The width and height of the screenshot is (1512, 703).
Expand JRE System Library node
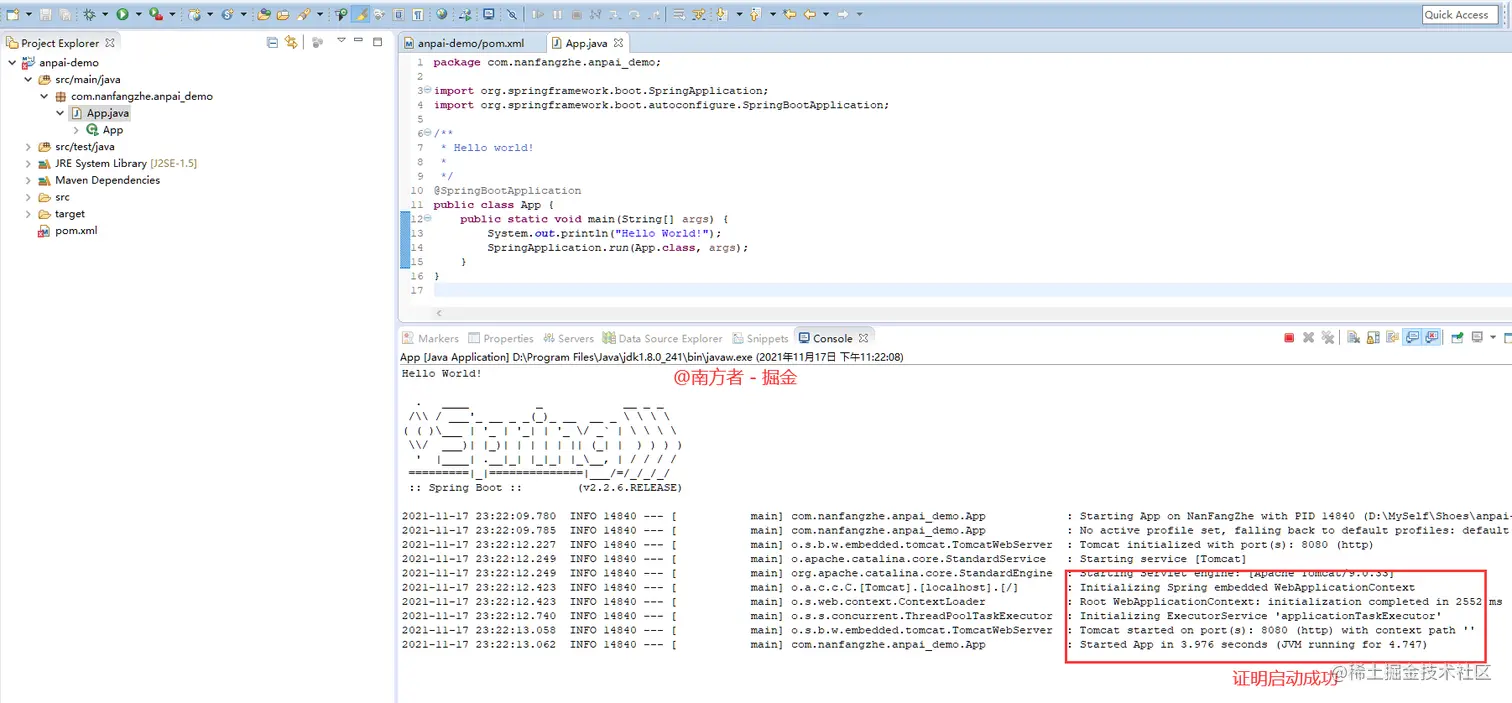(x=28, y=163)
